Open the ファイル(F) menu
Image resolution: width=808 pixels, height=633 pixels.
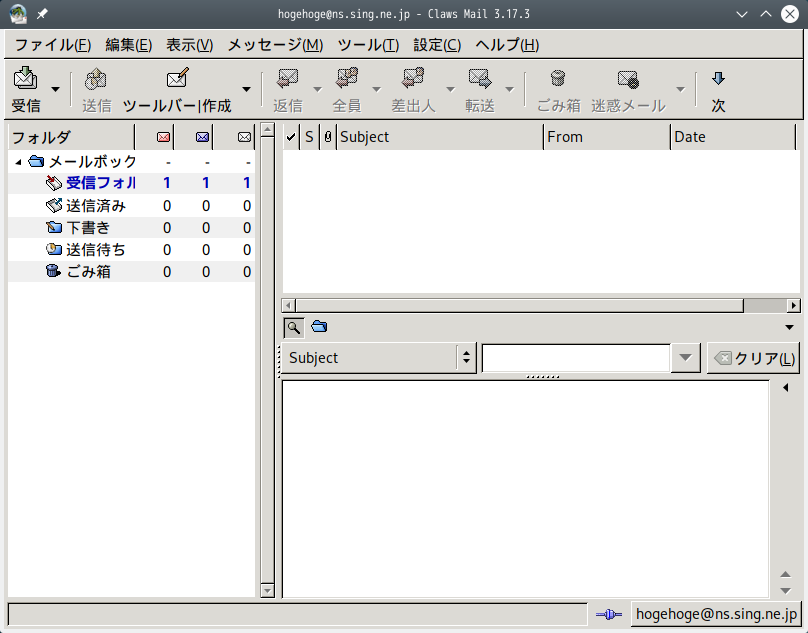(x=53, y=45)
